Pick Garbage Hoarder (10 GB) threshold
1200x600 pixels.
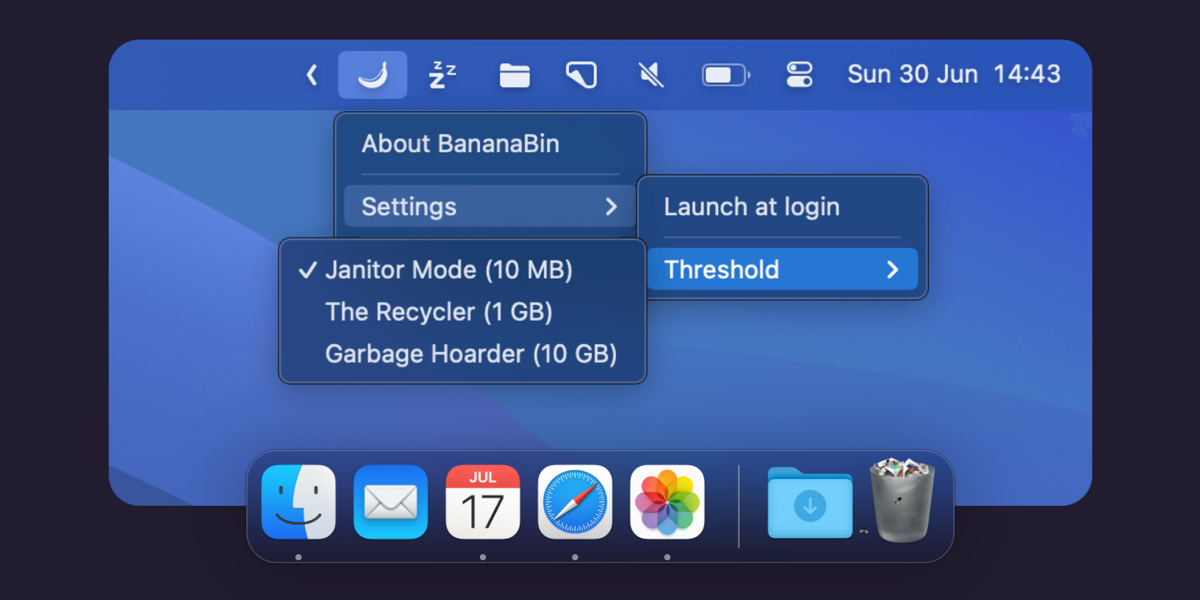tap(463, 354)
